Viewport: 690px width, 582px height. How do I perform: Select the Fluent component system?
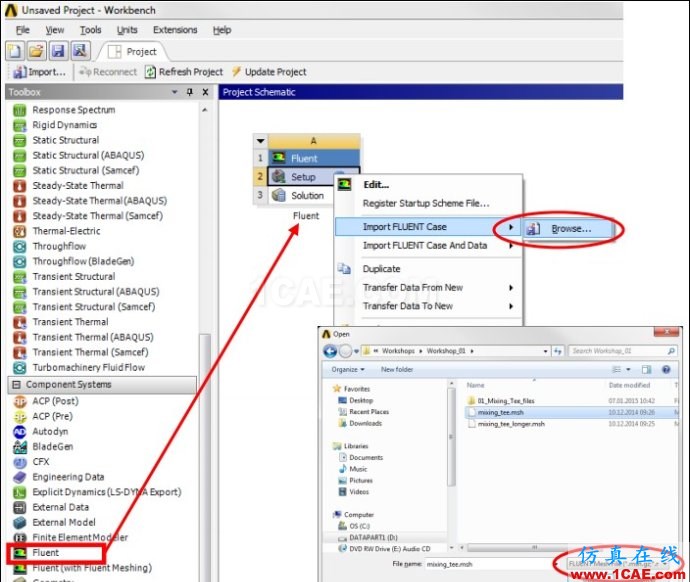[x=45, y=553]
